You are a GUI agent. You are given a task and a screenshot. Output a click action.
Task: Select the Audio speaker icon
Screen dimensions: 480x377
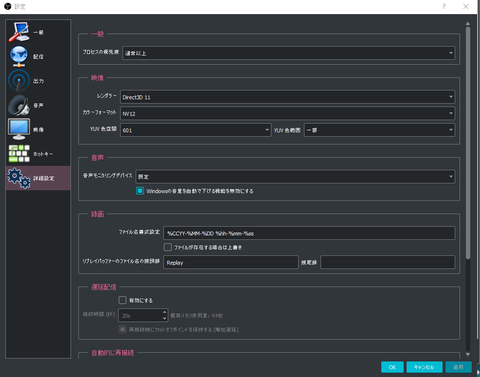point(19,105)
